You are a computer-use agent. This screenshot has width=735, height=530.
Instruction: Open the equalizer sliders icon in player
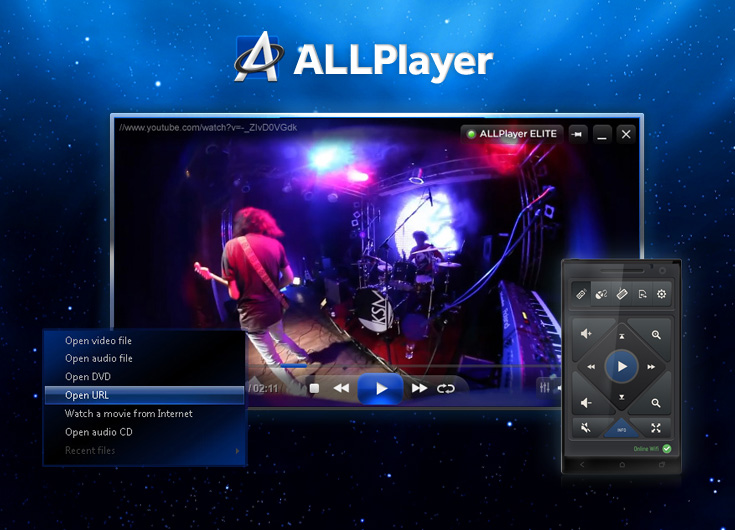(544, 388)
